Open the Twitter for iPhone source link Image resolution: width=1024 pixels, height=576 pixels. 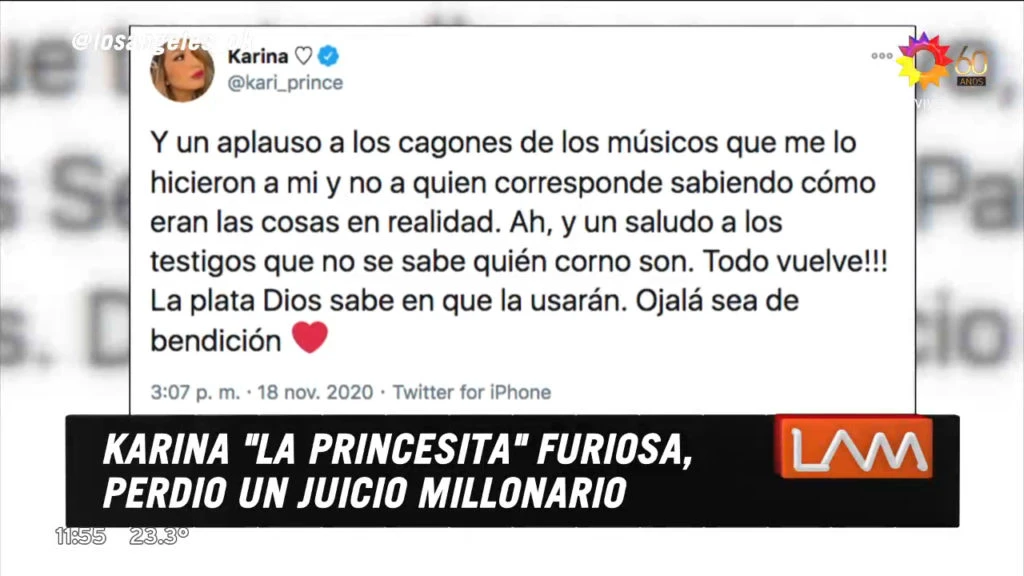tap(472, 392)
